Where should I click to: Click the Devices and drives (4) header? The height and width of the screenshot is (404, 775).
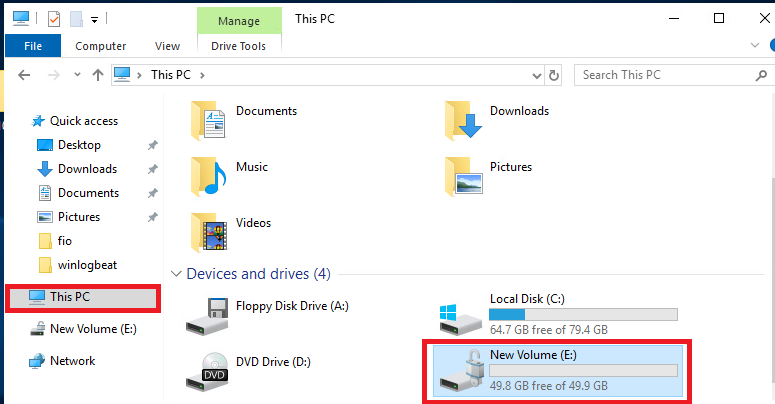coord(258,274)
